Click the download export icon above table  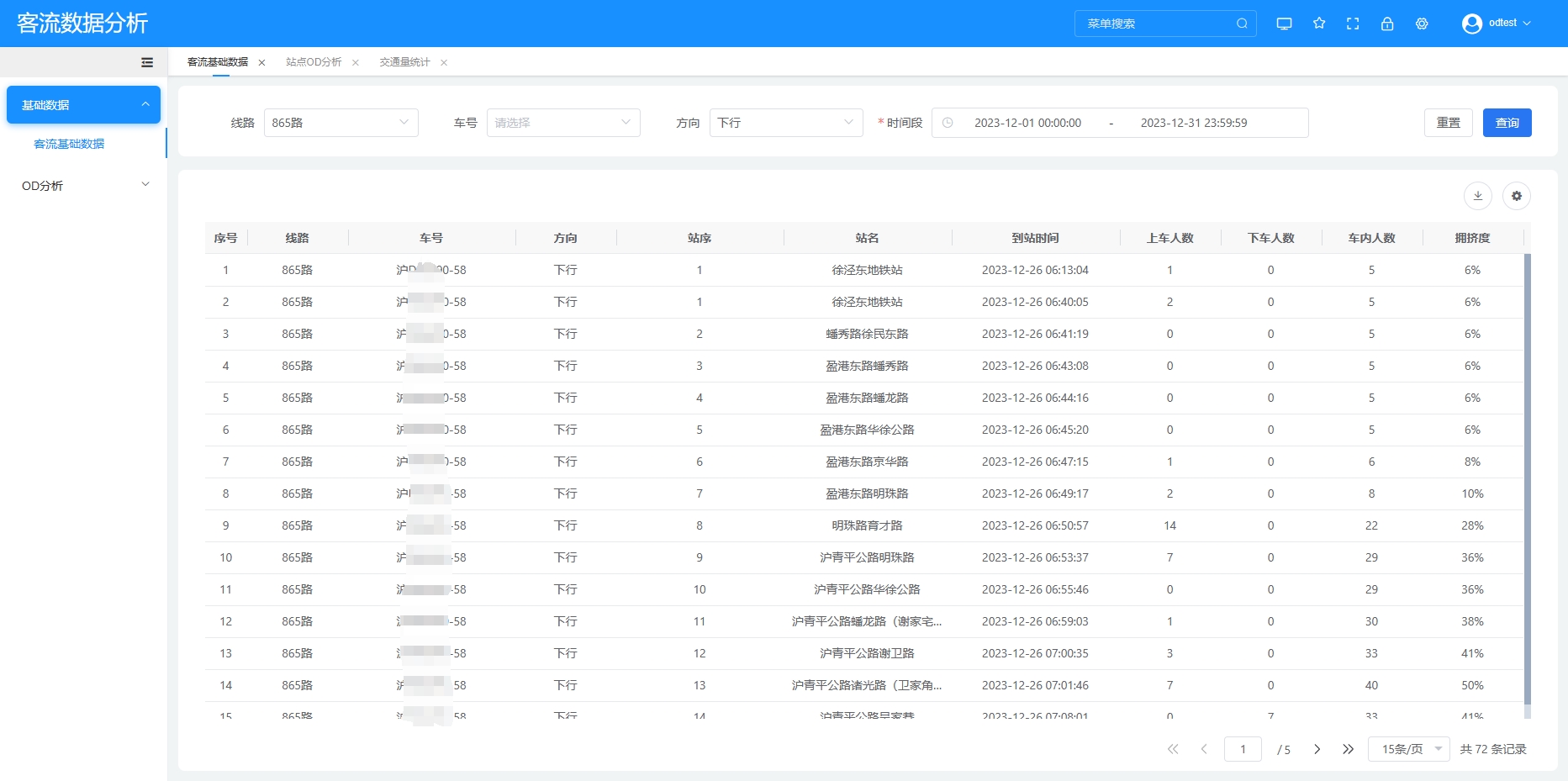coord(1478,196)
